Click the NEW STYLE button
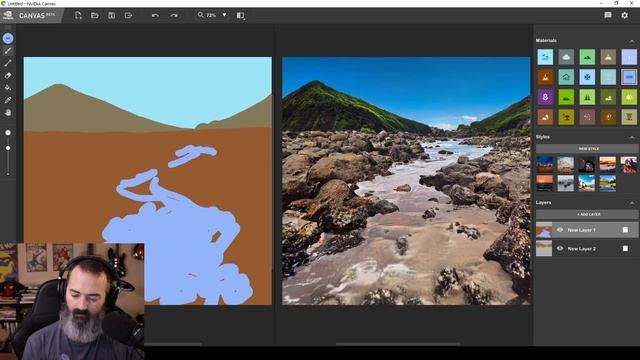The height and width of the screenshot is (360, 640). point(587,149)
